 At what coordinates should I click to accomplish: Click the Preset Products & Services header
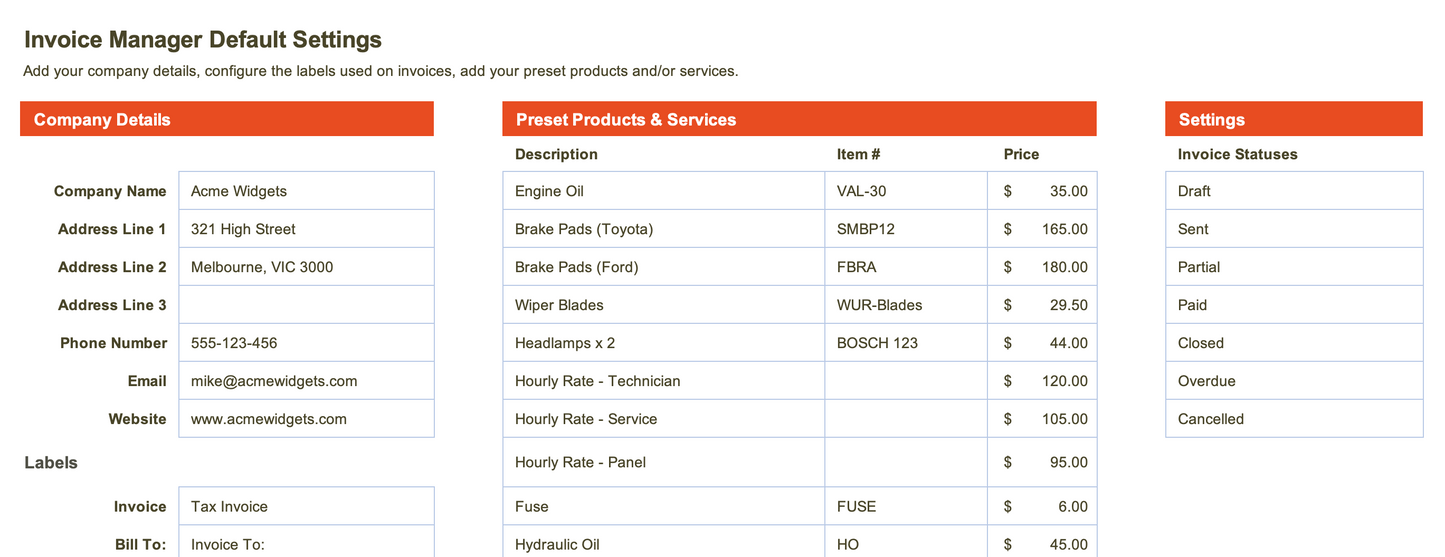(799, 119)
